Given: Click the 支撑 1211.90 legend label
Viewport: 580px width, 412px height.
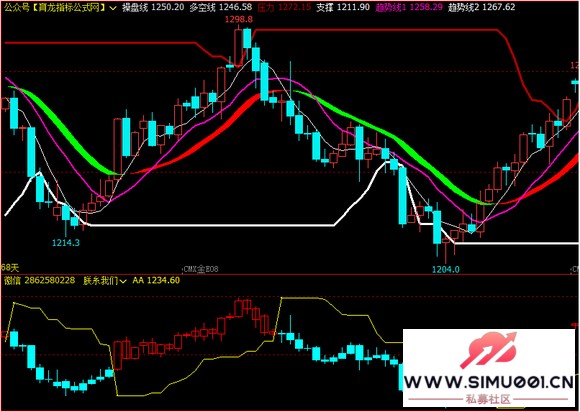Looking at the screenshot, I should coord(343,7).
